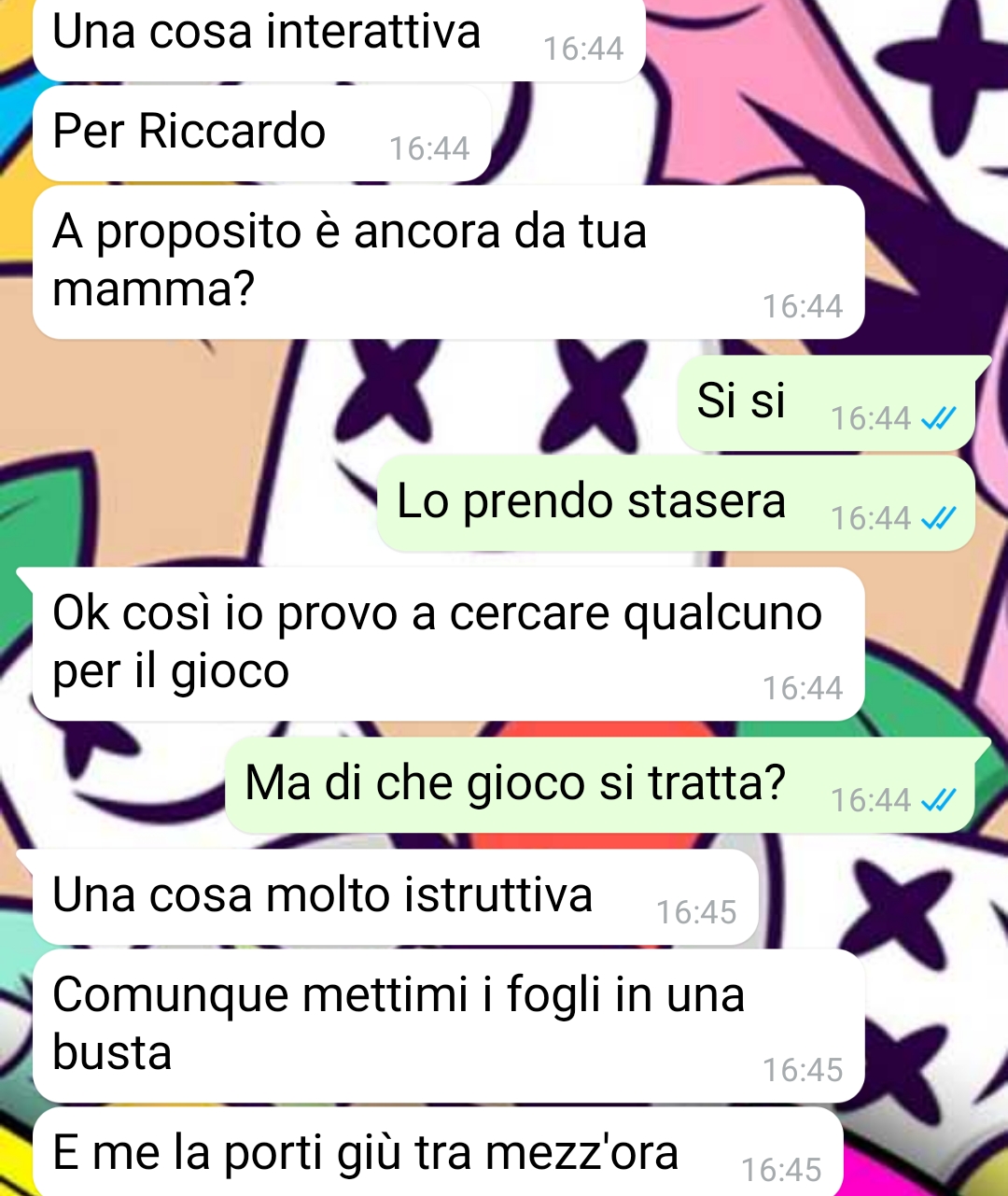Tap the 16:45 timestamp on the 'busta' message

803,1070
